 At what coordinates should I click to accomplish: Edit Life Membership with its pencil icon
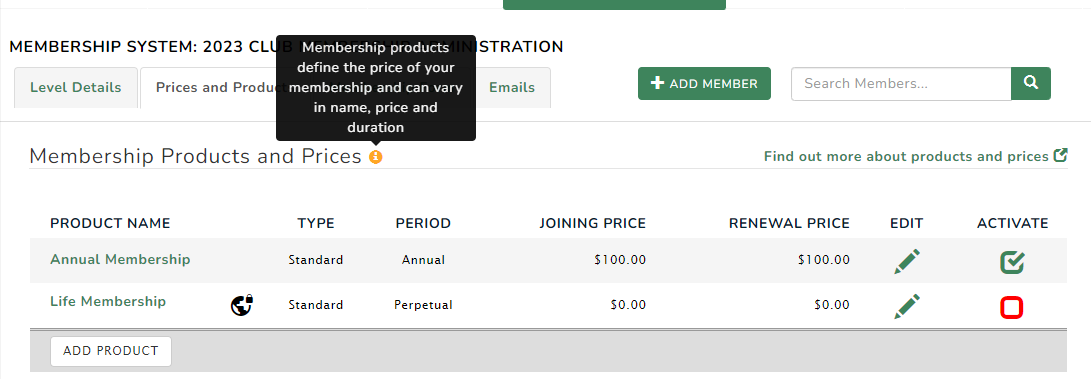tap(907, 306)
